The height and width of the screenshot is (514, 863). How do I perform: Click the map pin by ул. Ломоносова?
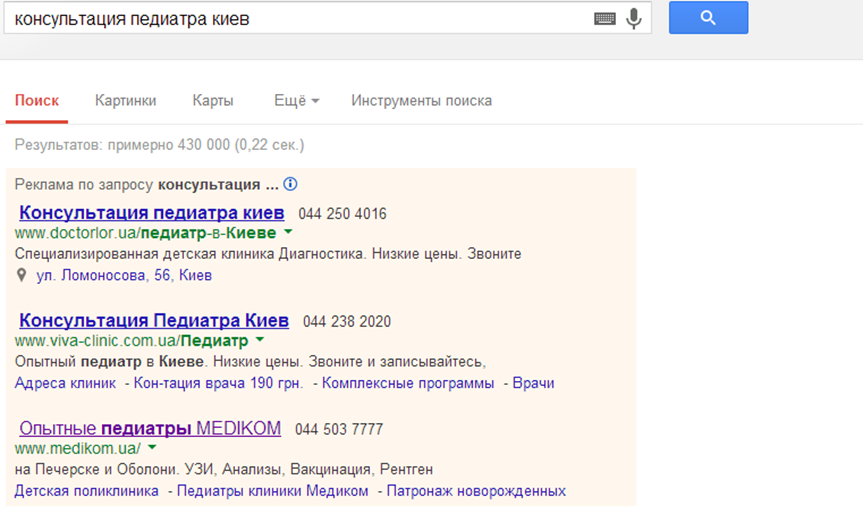(22, 275)
